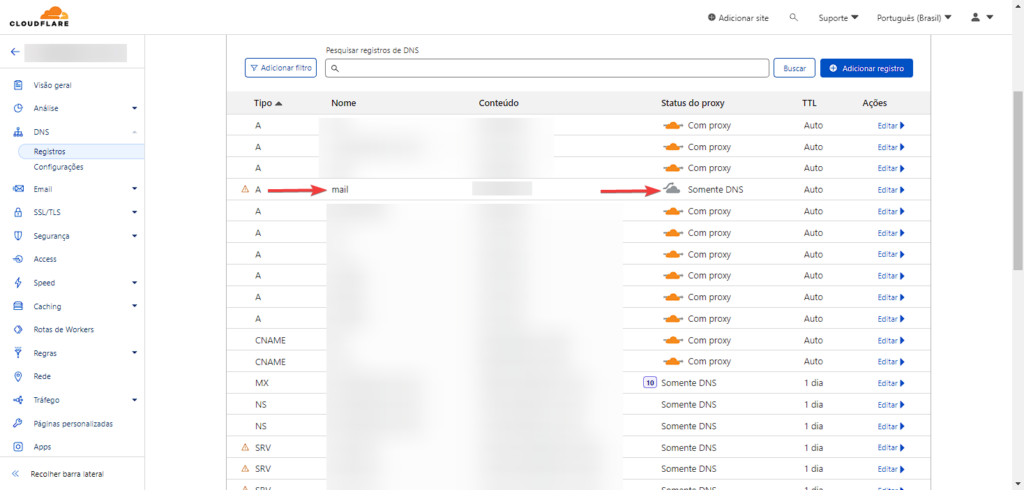Click the Rede location pin icon

click(x=18, y=376)
